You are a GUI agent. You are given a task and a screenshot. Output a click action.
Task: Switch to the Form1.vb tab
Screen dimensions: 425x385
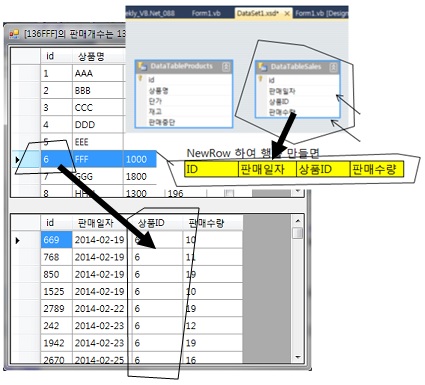(x=206, y=13)
